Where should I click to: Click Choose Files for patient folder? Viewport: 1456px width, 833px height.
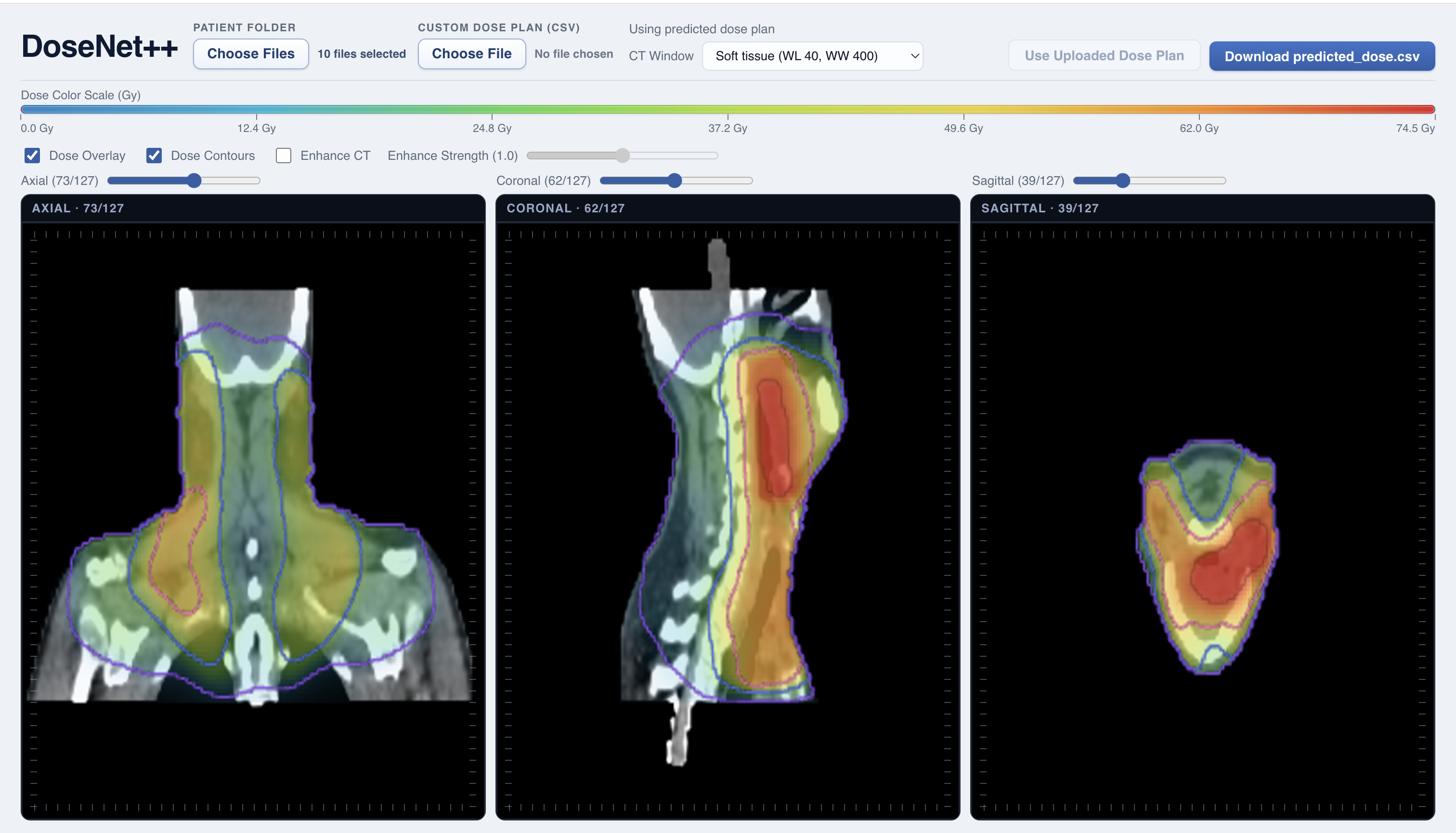coord(250,54)
